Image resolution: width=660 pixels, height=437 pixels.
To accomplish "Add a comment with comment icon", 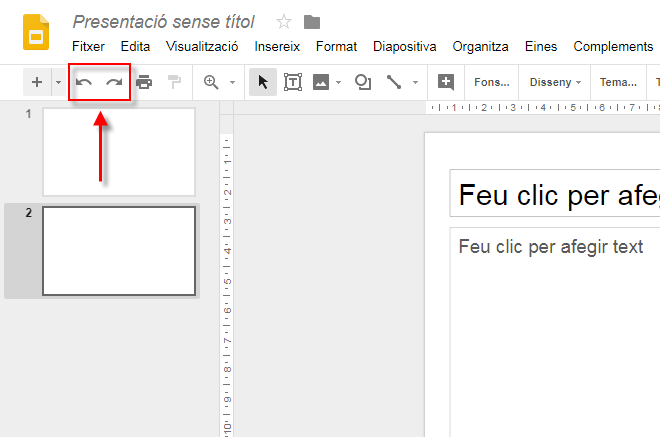I will [446, 82].
